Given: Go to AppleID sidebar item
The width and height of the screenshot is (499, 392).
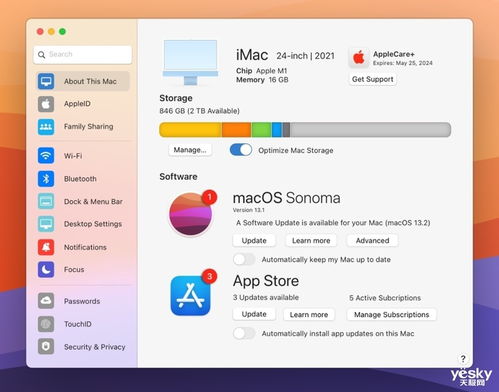Looking at the screenshot, I should pos(82,104).
